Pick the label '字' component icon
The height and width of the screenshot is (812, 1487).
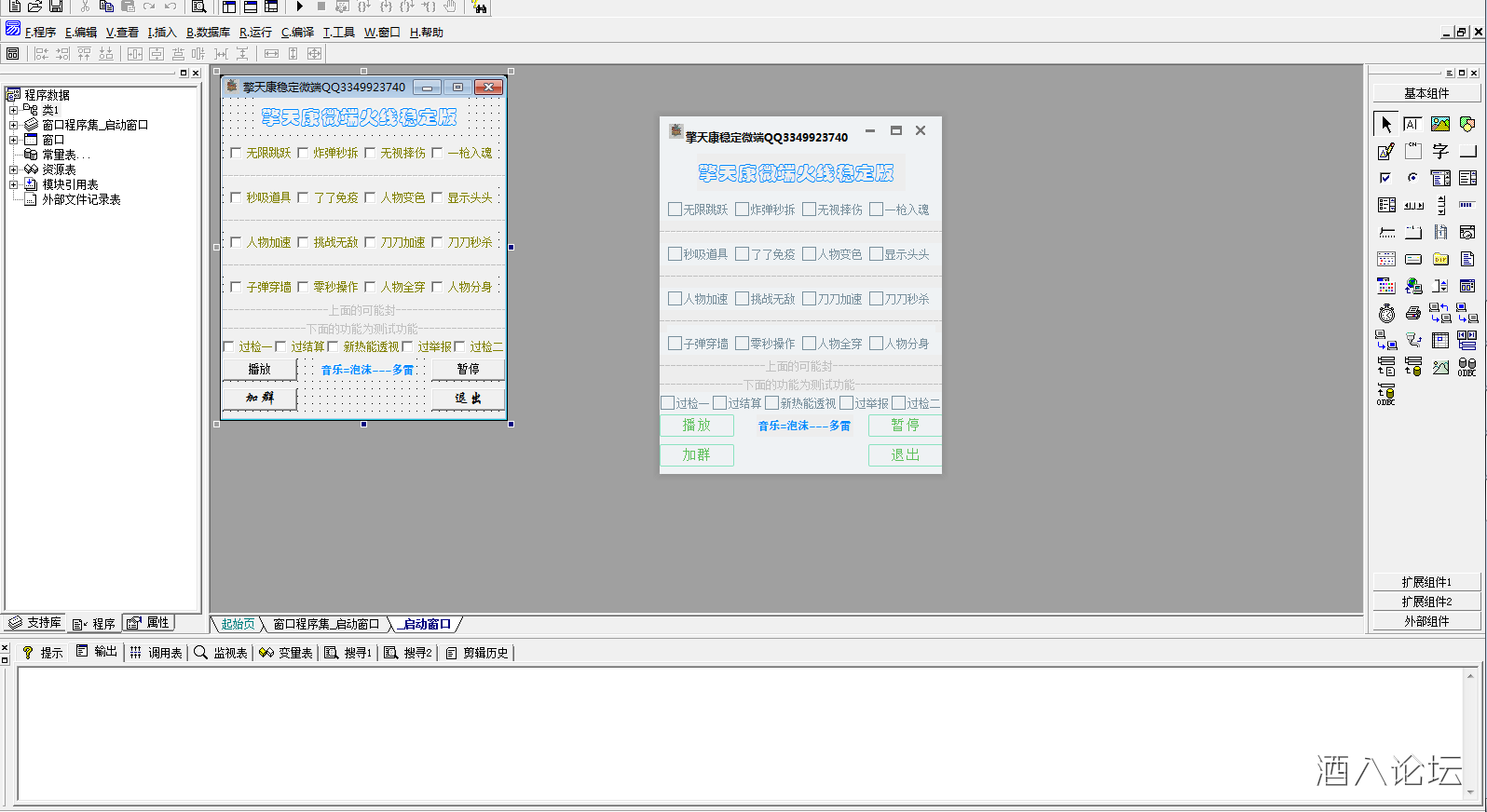point(1440,151)
